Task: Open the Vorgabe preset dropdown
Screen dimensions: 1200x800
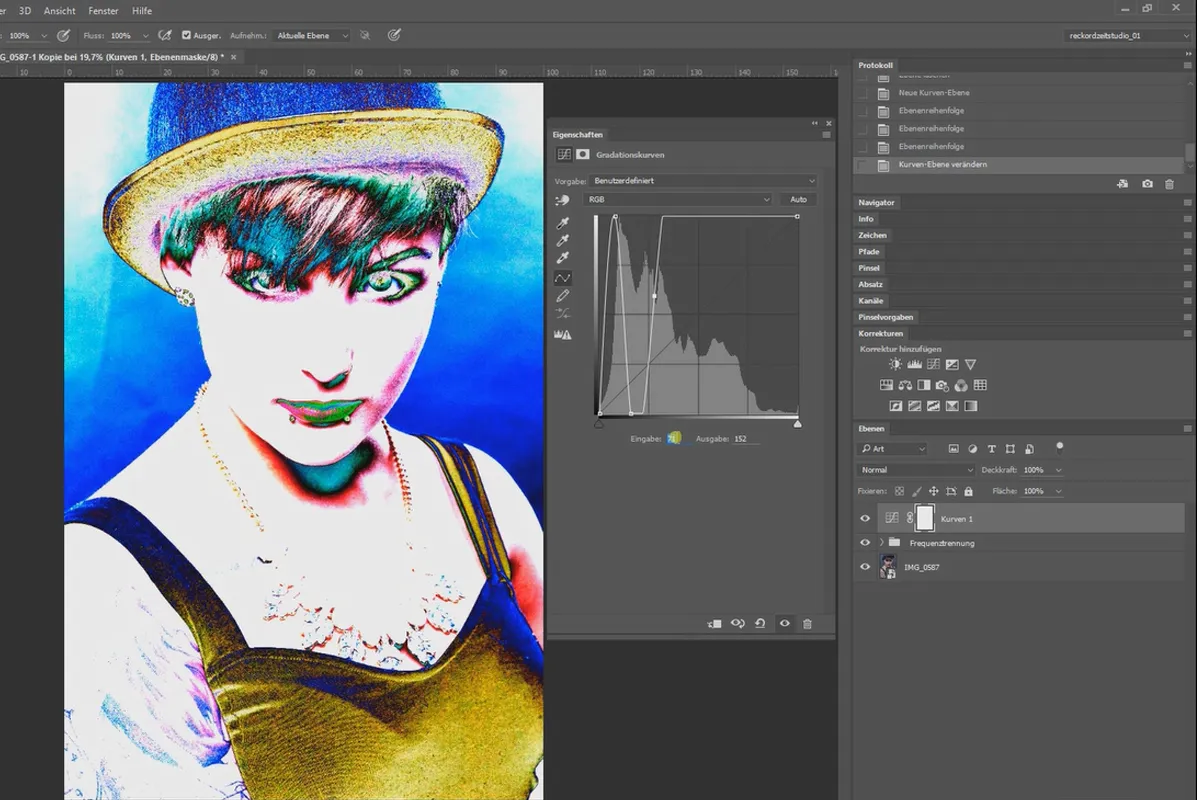Action: (x=704, y=181)
